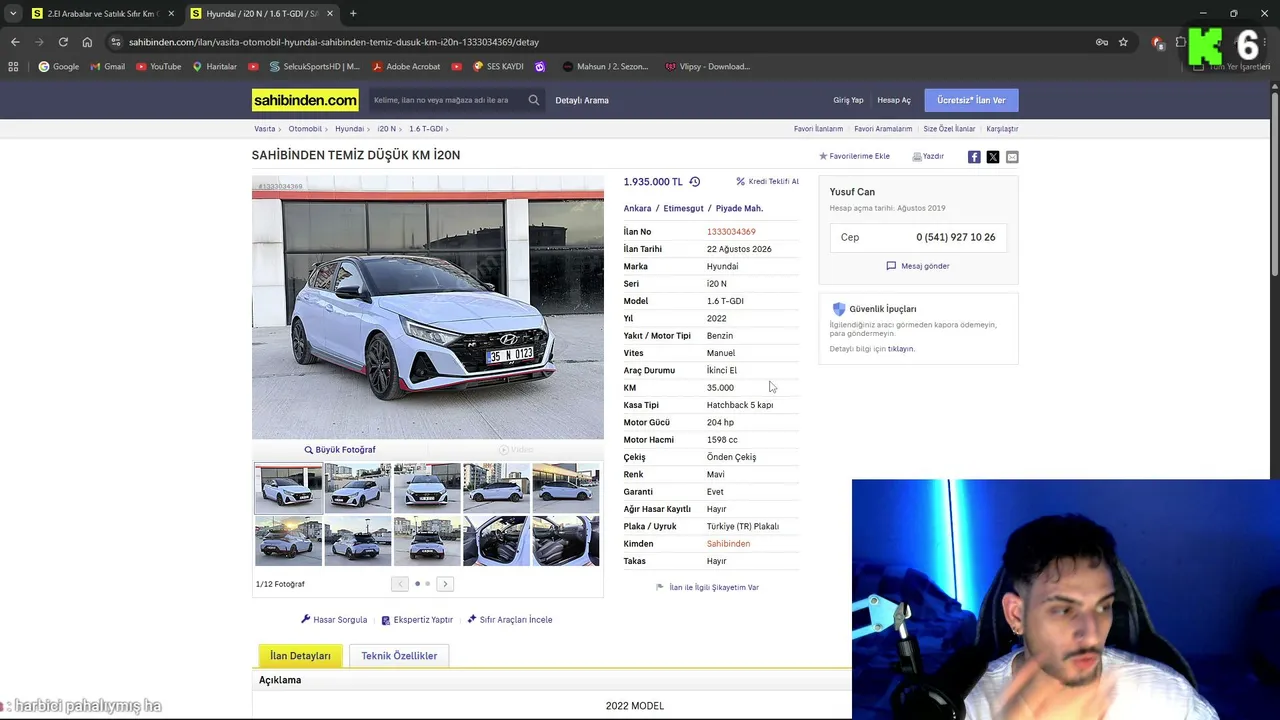Open the Mahsun J 2. Sezon bookmark
This screenshot has width=1280, height=720.
click(606, 67)
